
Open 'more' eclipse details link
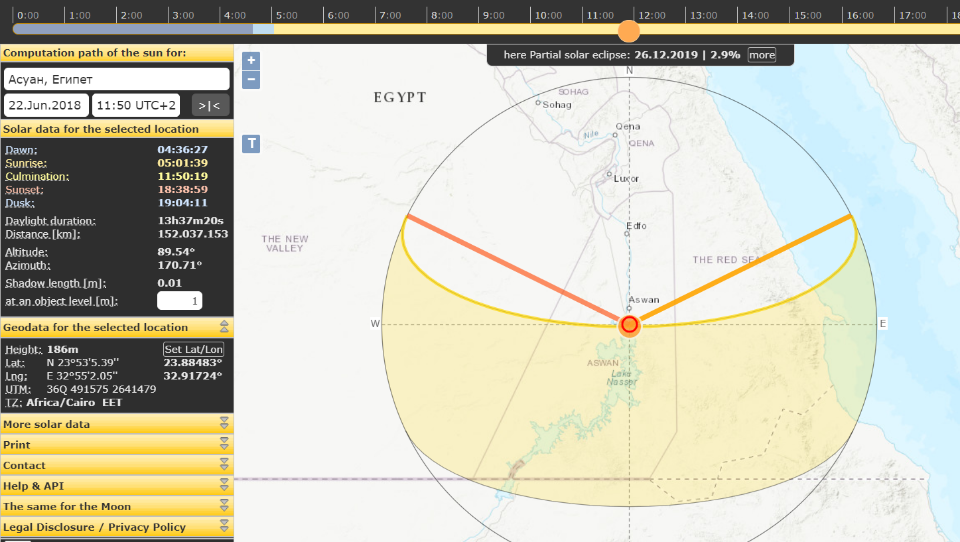pos(762,55)
